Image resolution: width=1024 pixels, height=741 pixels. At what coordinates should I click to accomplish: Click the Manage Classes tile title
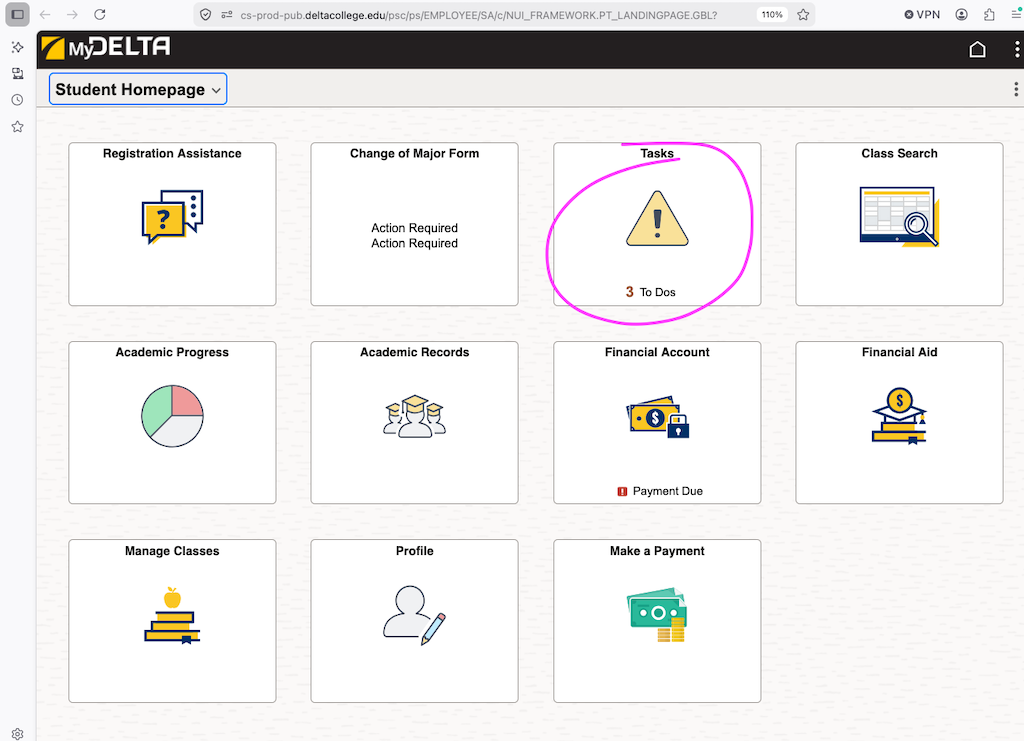(172, 551)
